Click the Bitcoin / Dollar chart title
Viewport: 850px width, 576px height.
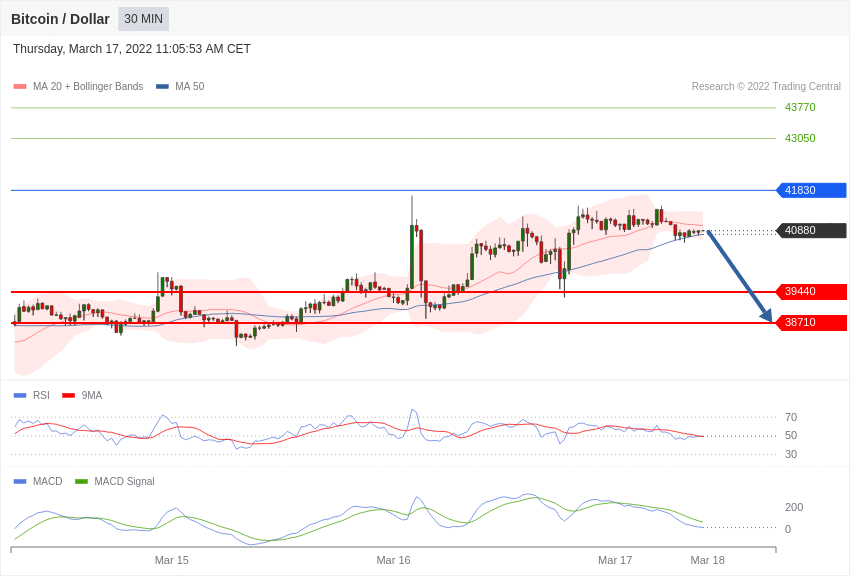(x=60, y=19)
